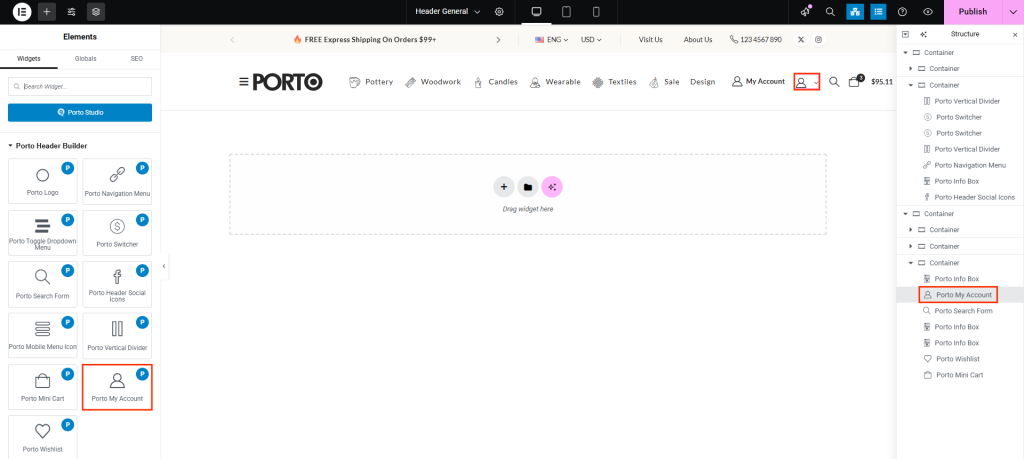Click the Elementor logo in the top bar
Image resolution: width=1024 pixels, height=459 pixels.
pyautogui.click(x=20, y=12)
